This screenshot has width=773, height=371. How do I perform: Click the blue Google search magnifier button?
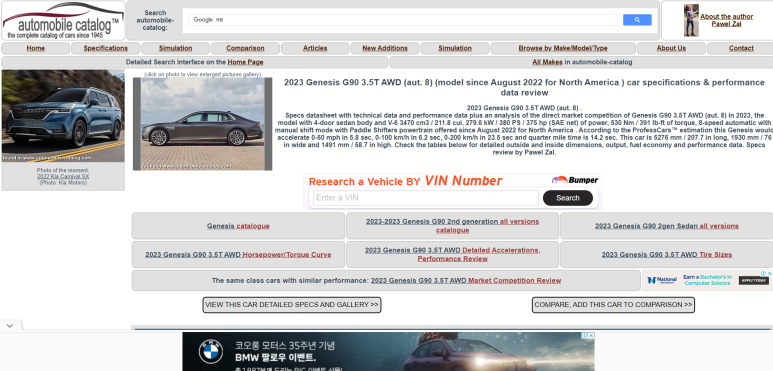pos(637,20)
